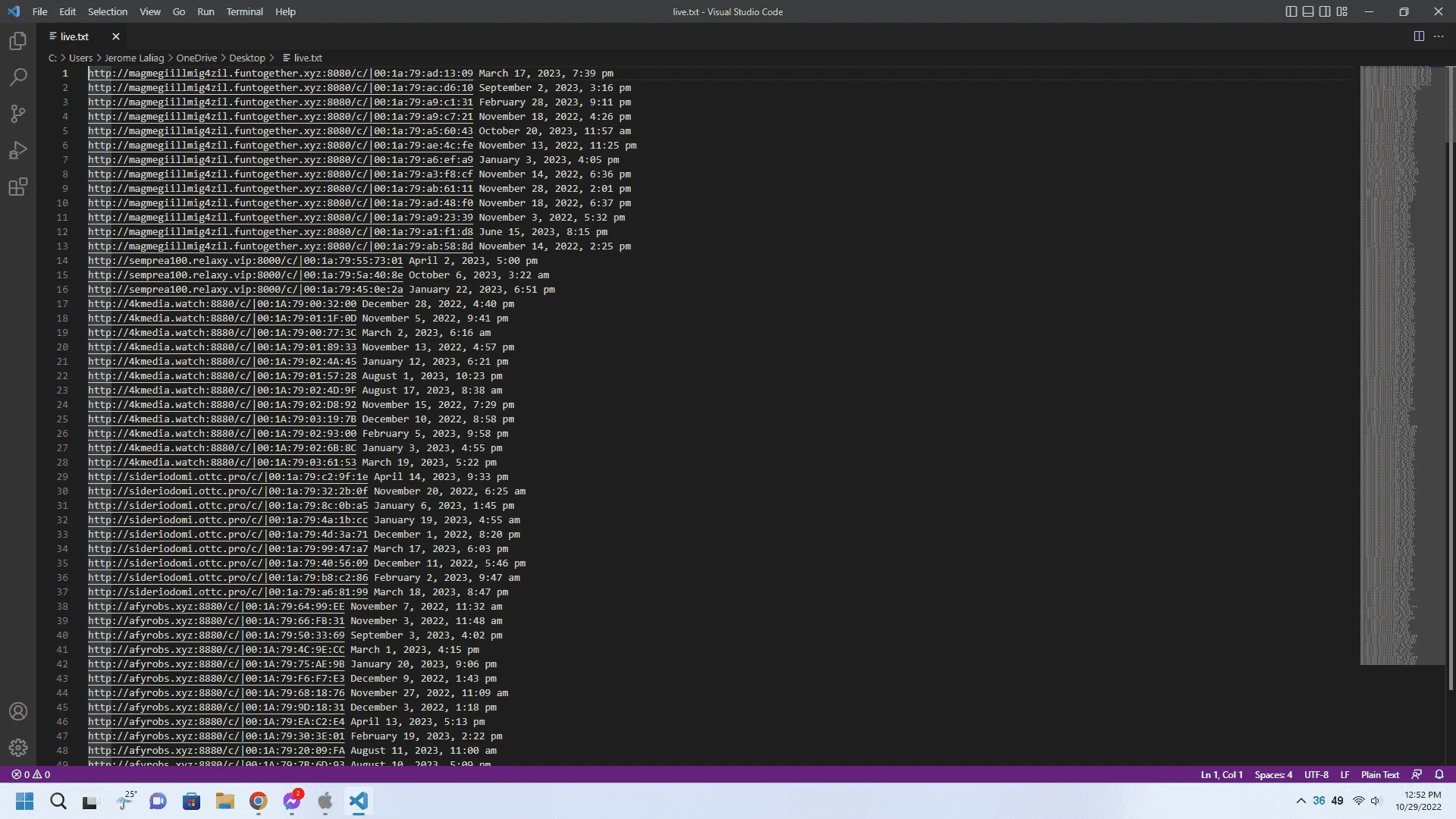Viewport: 1456px width, 819px height.
Task: Change indentation via Spaces: 4
Action: coord(1273,775)
